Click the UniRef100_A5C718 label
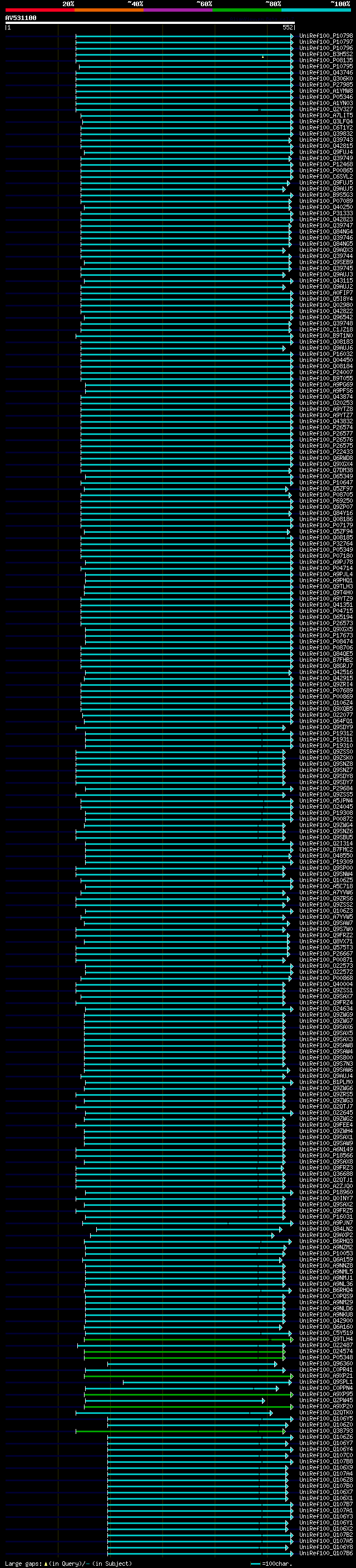This screenshot has height=1568, width=356. pyautogui.click(x=326, y=886)
